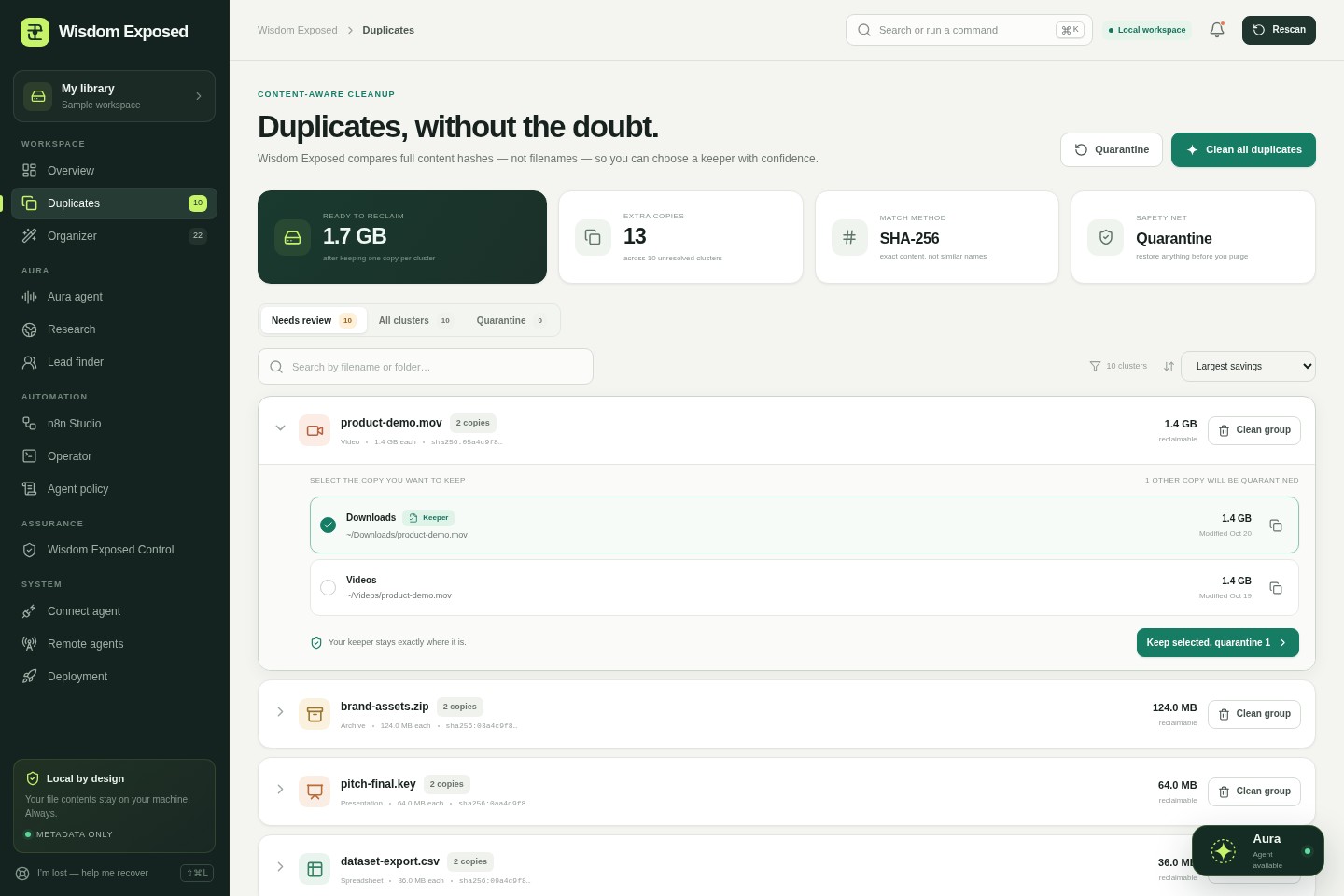Click the Wisdom Exposed logo icon
The width and height of the screenshot is (1344, 896).
tap(35, 32)
